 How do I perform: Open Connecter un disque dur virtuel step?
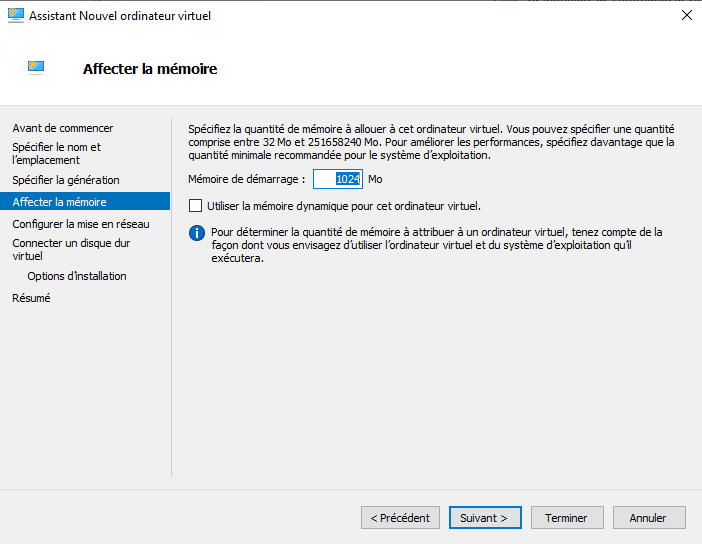coord(71,249)
